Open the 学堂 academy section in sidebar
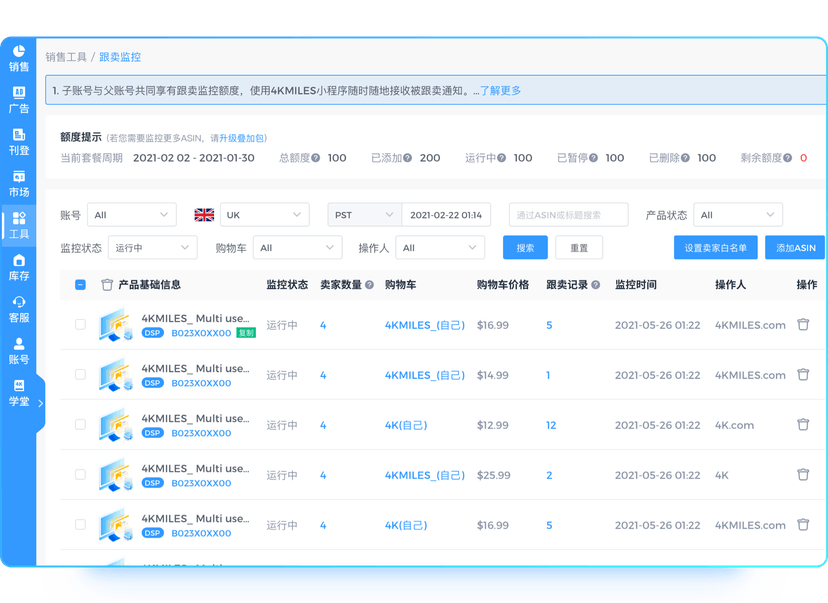The image size is (828, 603). click(18, 392)
